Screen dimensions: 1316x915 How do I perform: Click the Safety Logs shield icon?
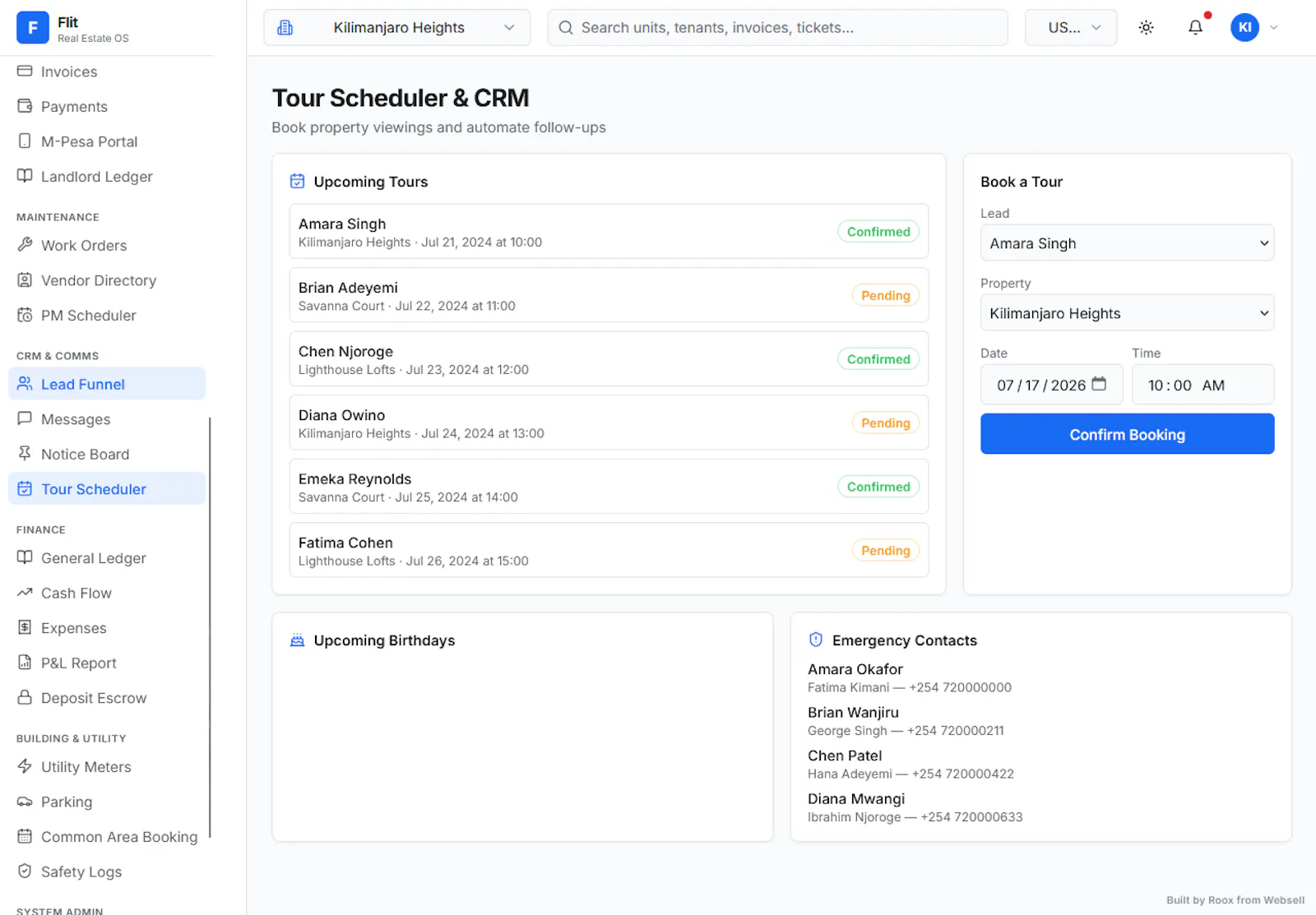coord(25,871)
